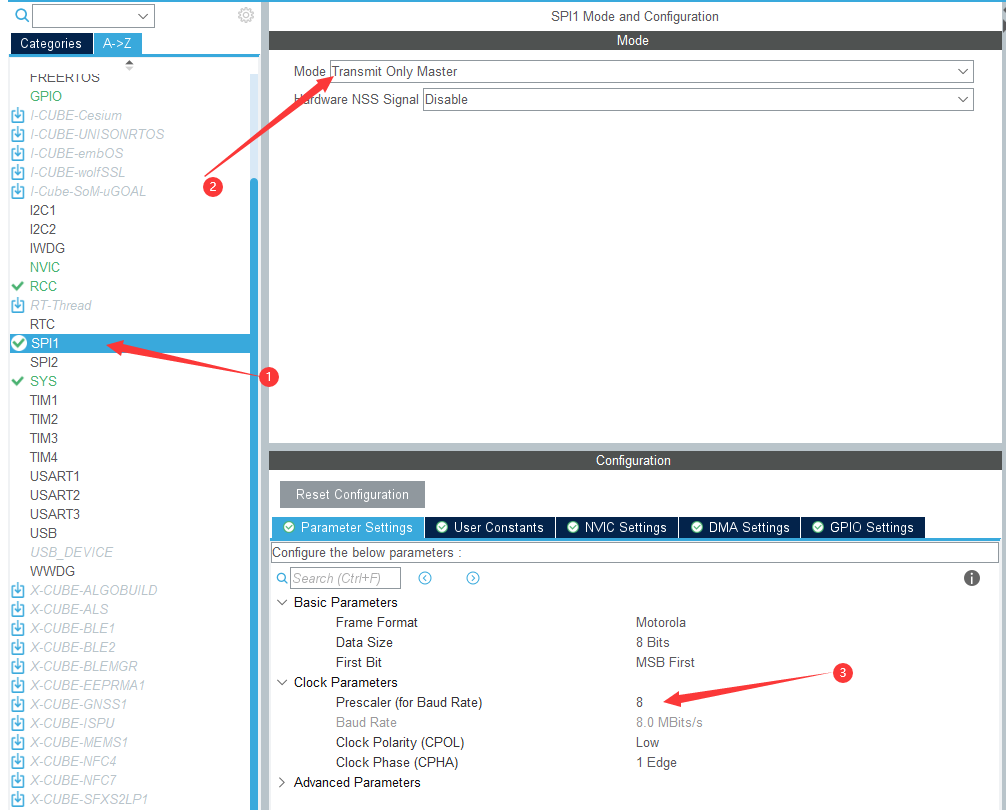Image resolution: width=1006 pixels, height=810 pixels.
Task: Switch to the A->Z view tab
Action: 117,44
